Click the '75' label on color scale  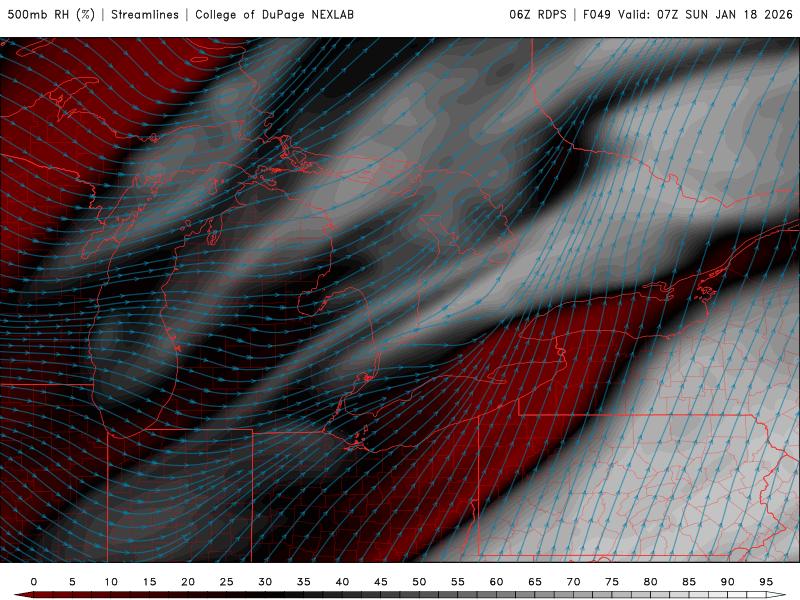[x=612, y=582]
